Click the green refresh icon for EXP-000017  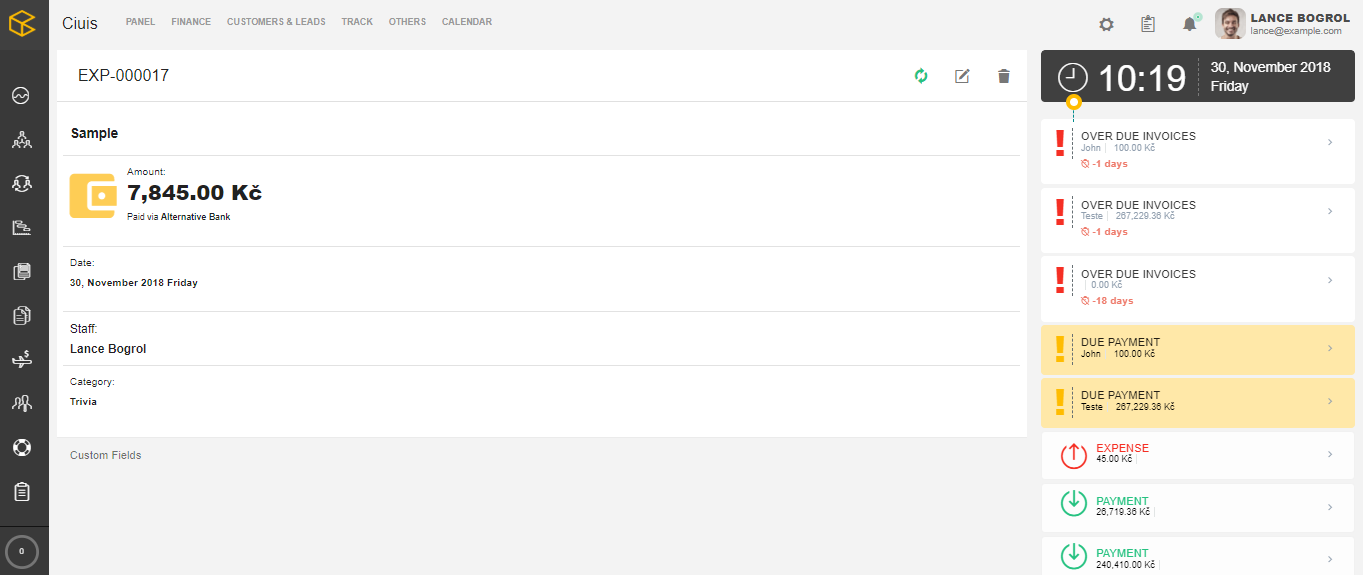point(921,76)
